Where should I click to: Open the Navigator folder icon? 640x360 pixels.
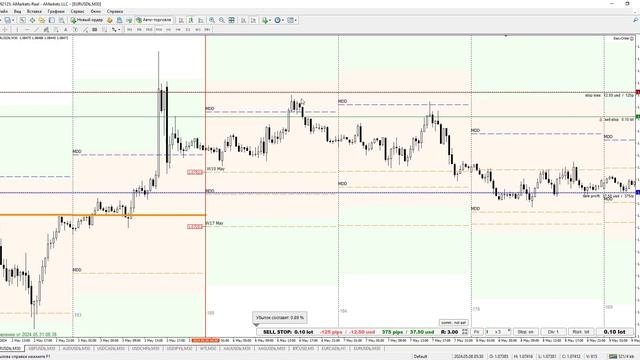tap(42, 20)
